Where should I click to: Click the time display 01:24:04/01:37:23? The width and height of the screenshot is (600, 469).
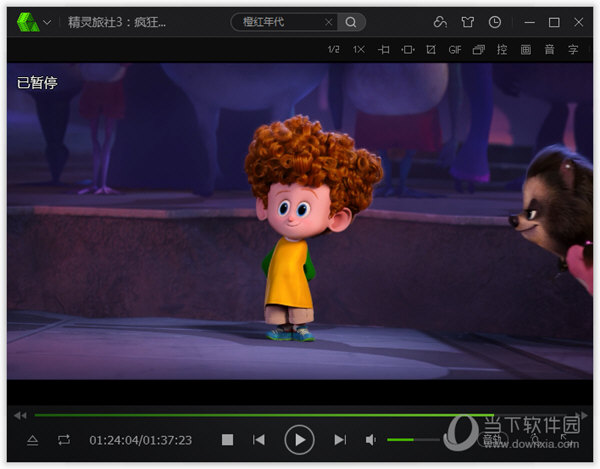[140, 440]
